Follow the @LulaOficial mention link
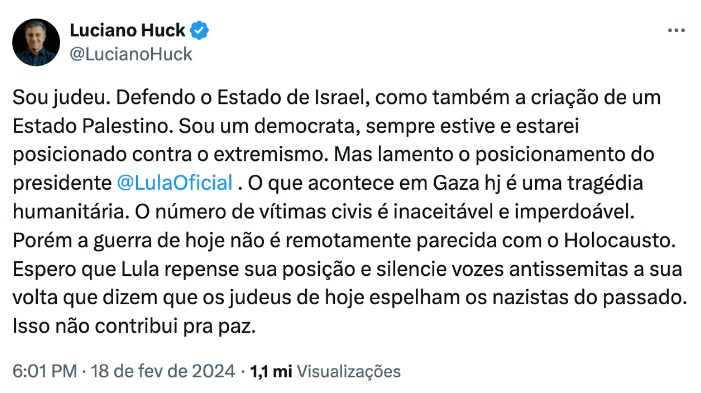This screenshot has width=701, height=393. (x=174, y=183)
